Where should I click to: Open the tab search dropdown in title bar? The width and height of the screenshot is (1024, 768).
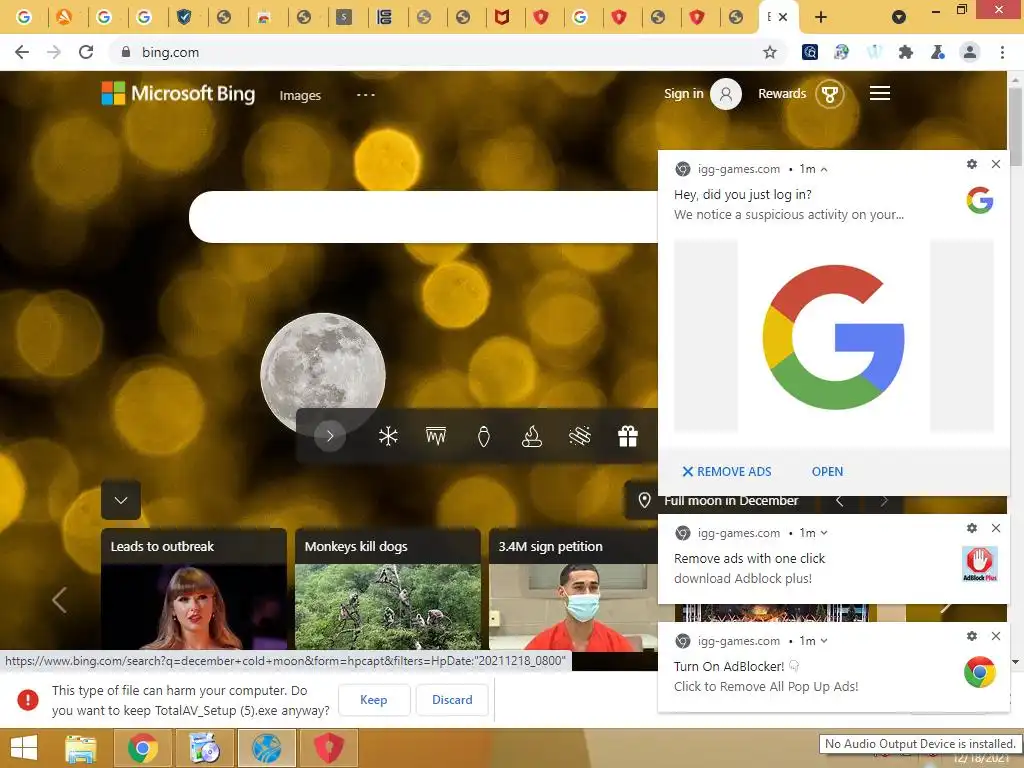click(899, 17)
